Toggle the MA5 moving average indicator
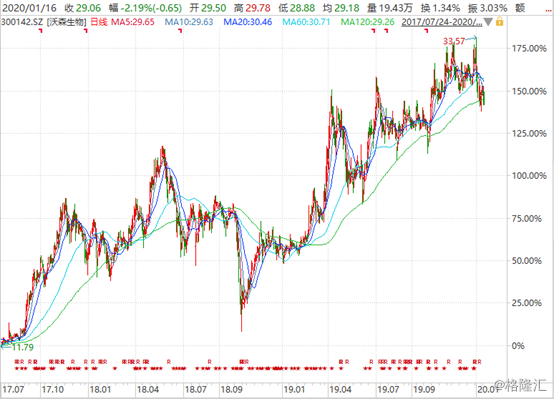Image resolution: width=554 pixels, height=399 pixels. point(133,22)
